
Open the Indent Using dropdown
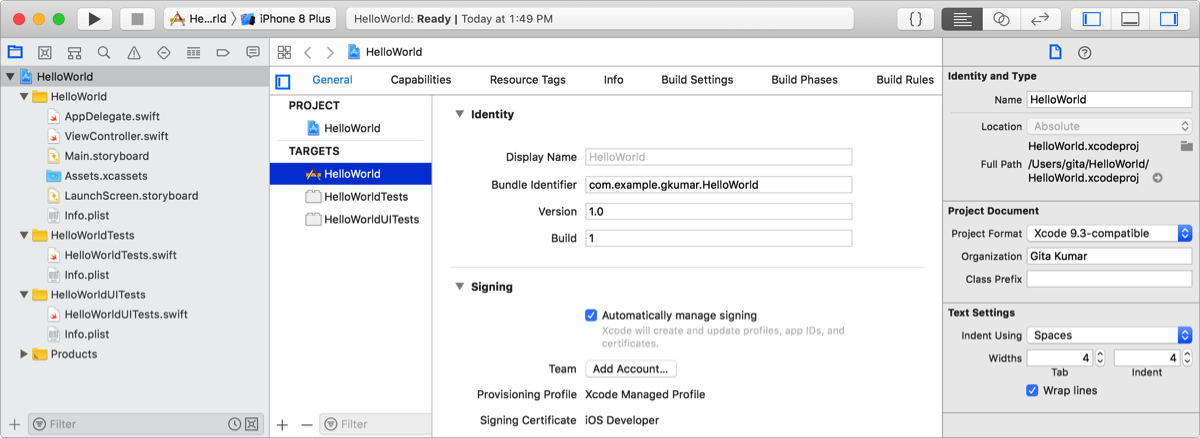(1109, 335)
